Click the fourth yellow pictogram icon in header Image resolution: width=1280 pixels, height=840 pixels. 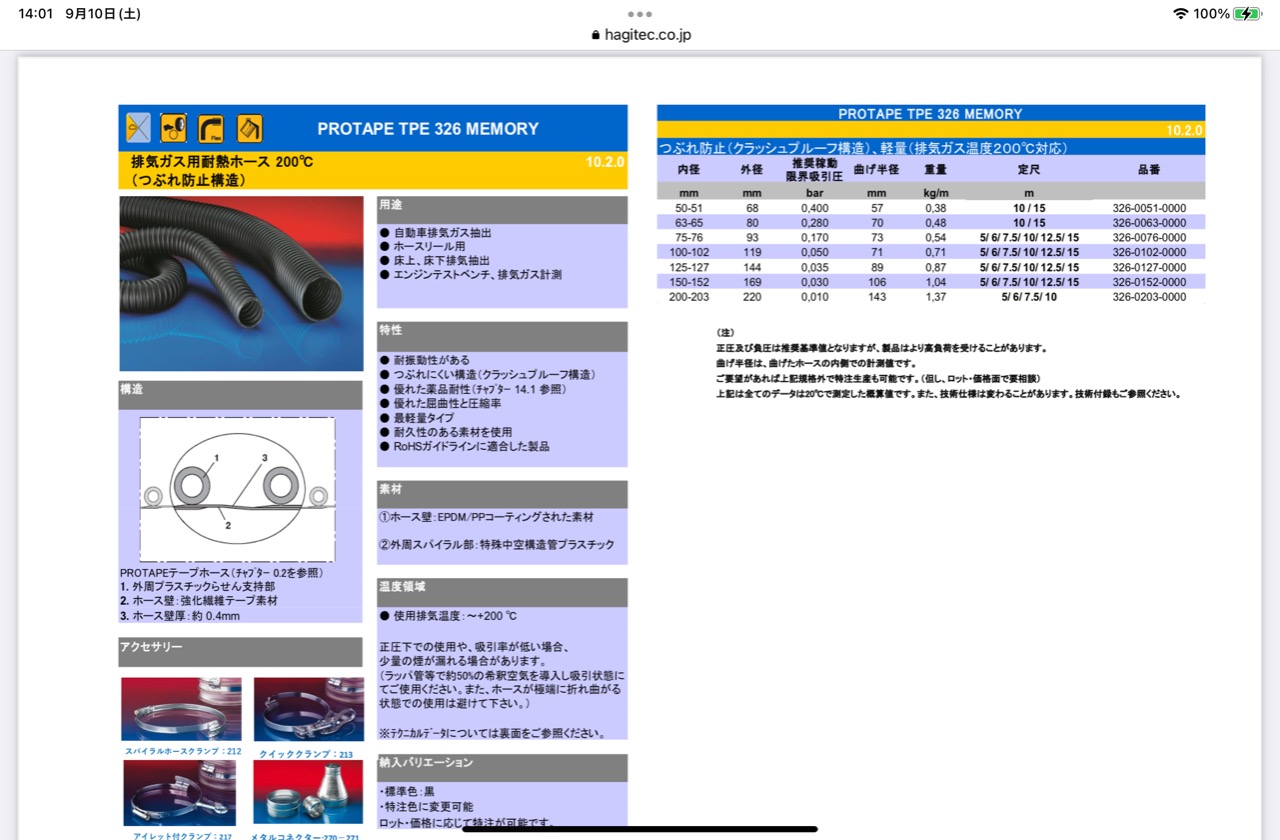click(249, 128)
